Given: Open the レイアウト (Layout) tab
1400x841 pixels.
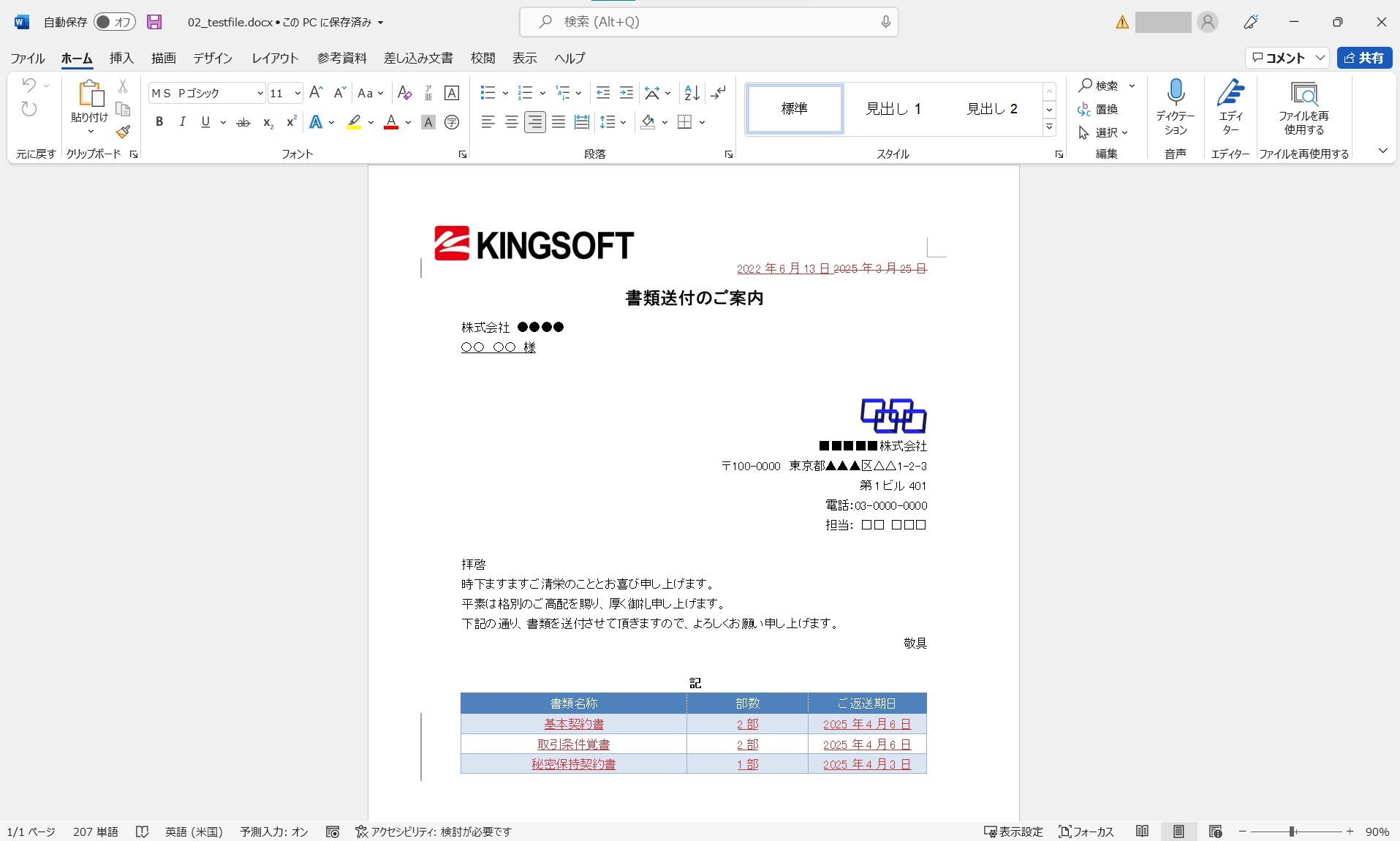Looking at the screenshot, I should point(275,58).
